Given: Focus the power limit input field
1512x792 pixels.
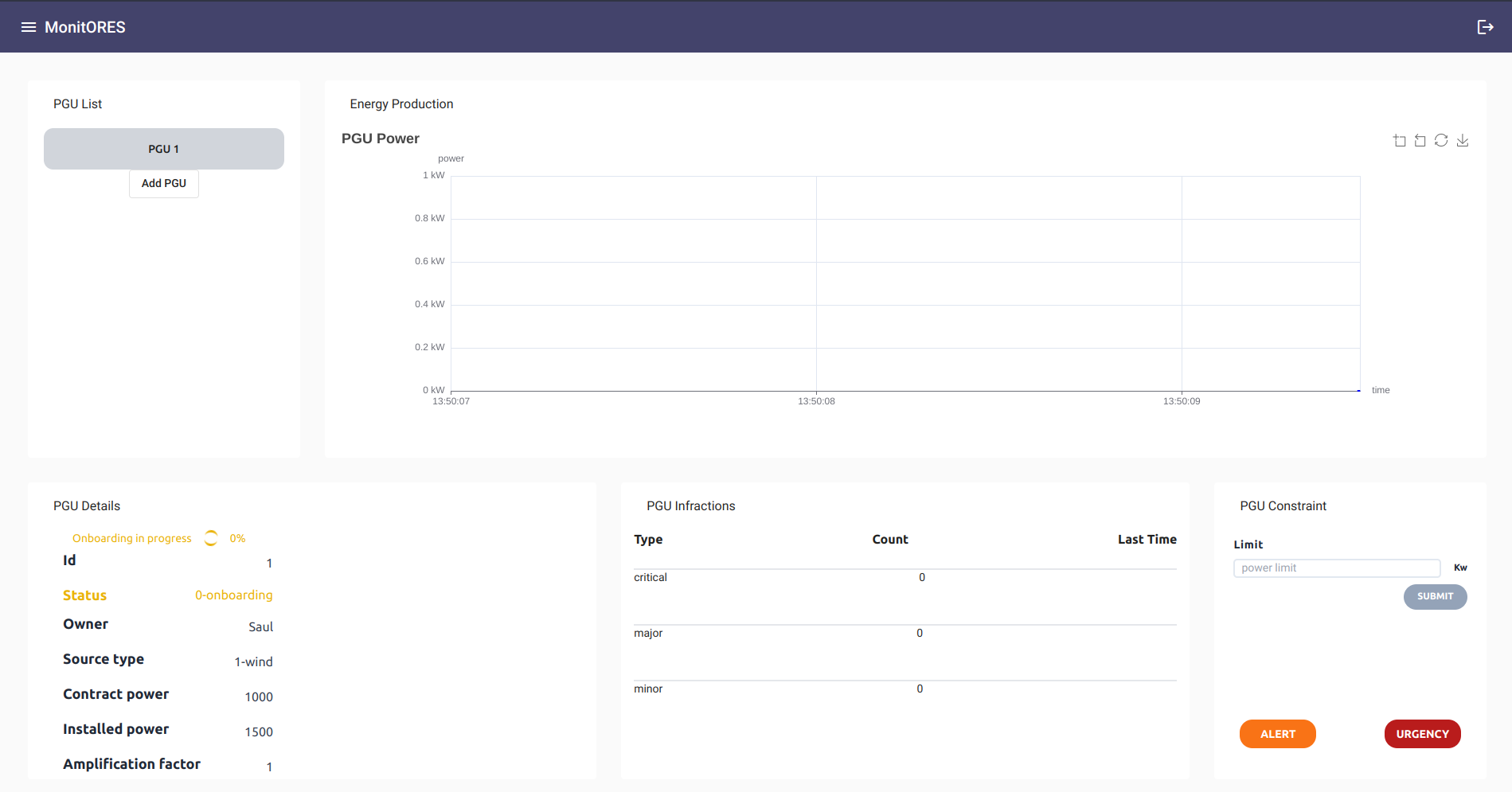Looking at the screenshot, I should (x=1336, y=568).
